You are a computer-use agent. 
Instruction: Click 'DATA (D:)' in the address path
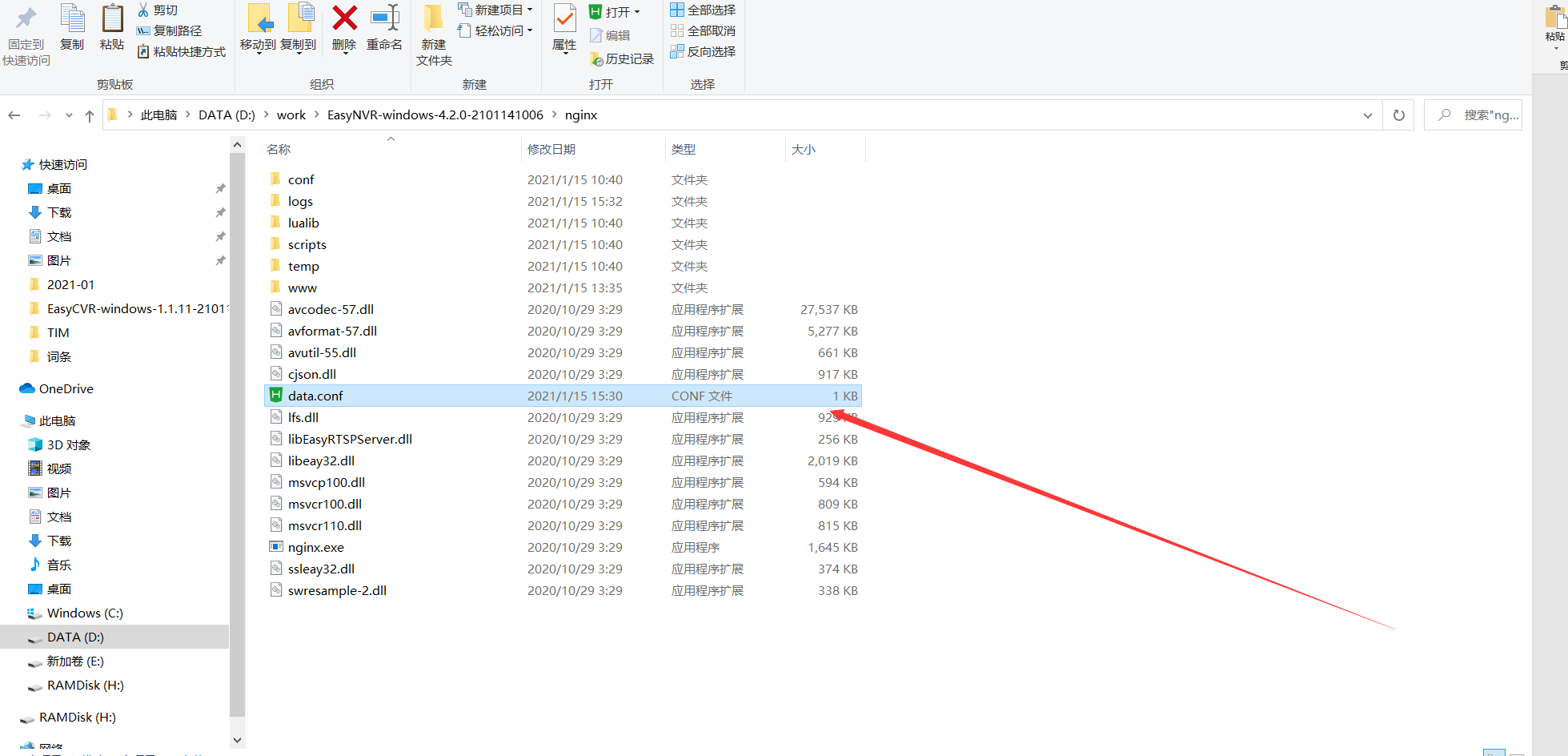click(x=227, y=115)
